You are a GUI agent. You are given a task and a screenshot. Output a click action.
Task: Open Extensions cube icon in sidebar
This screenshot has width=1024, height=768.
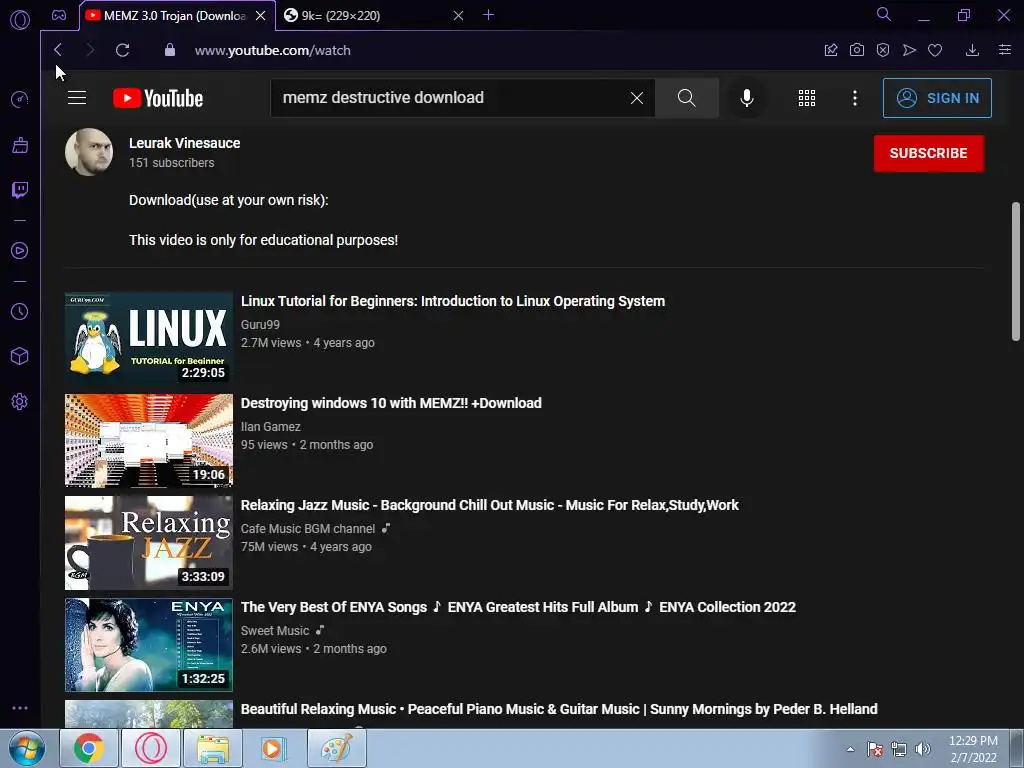point(20,356)
